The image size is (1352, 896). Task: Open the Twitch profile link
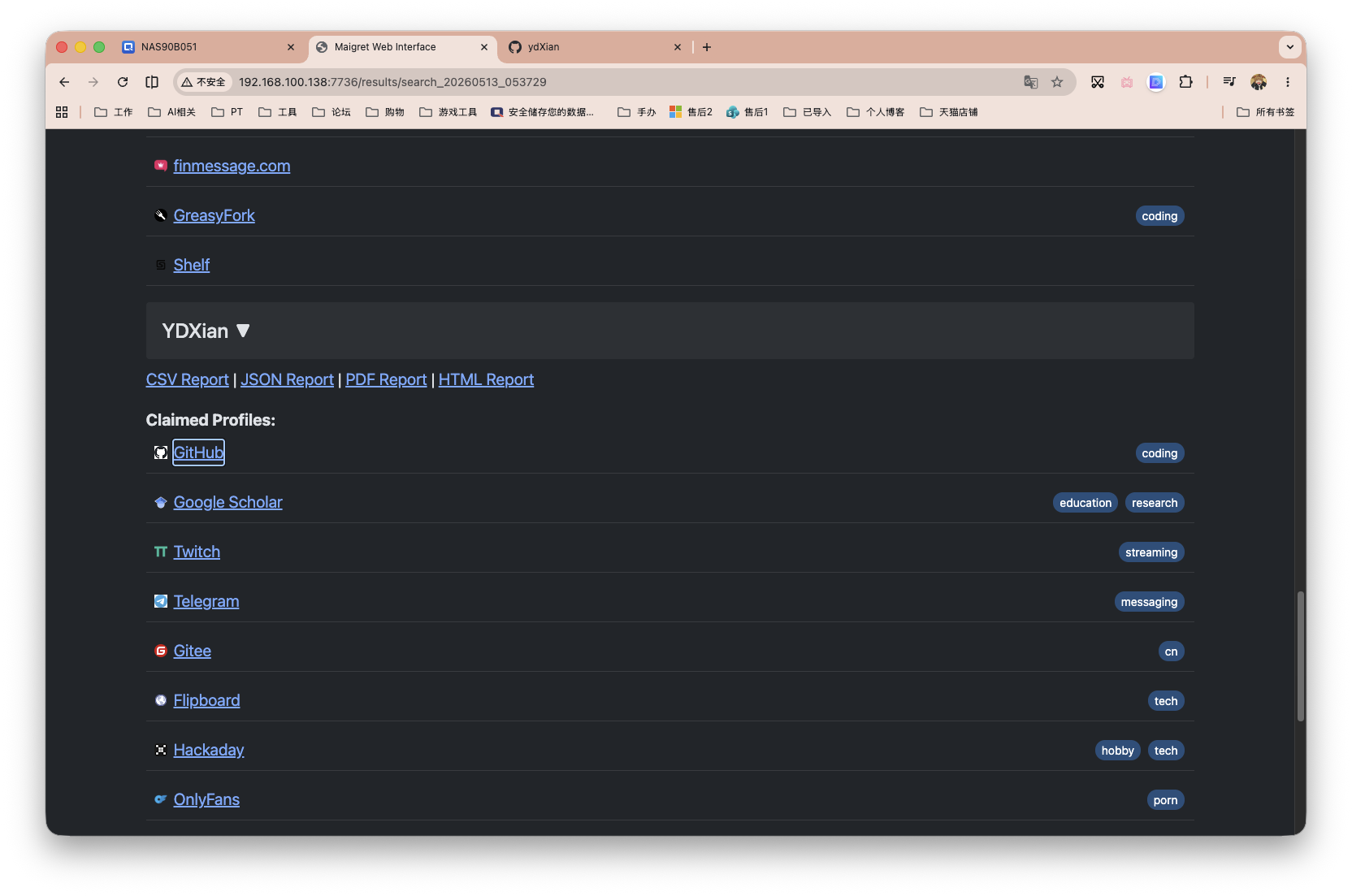pos(197,552)
